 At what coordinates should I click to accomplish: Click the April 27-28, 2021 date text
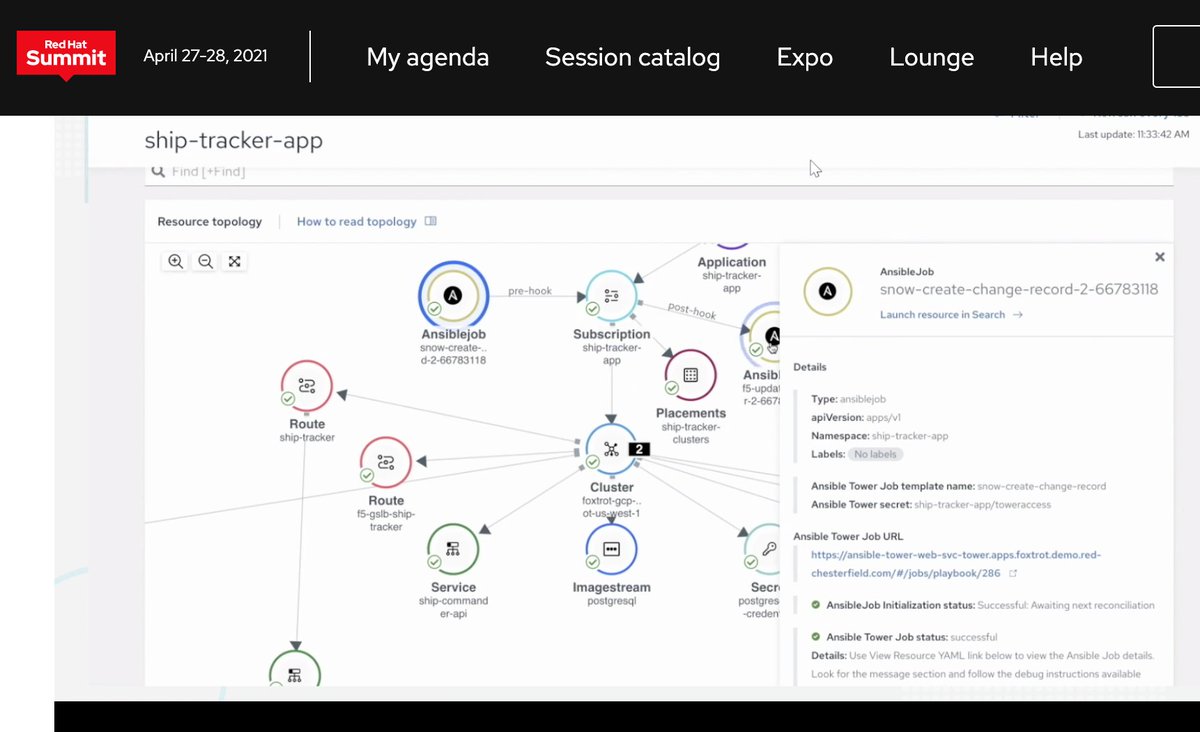(x=205, y=56)
